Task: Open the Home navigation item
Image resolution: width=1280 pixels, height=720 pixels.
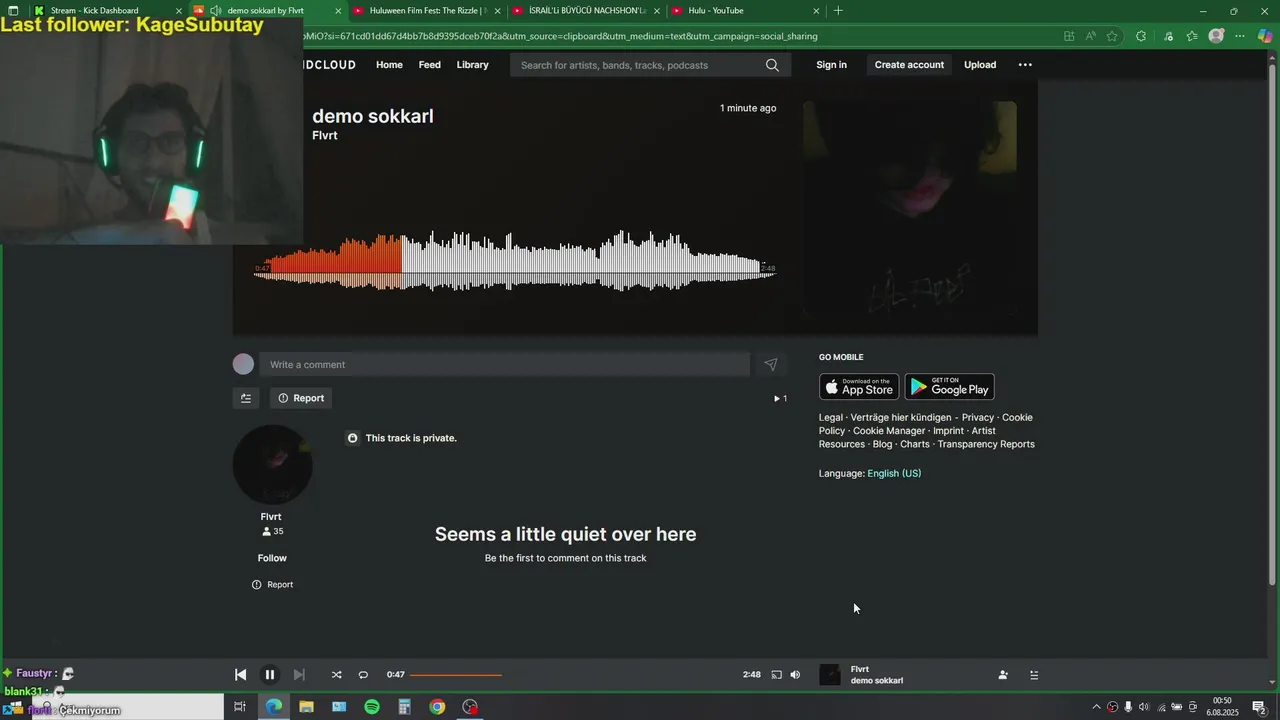Action: (x=389, y=65)
